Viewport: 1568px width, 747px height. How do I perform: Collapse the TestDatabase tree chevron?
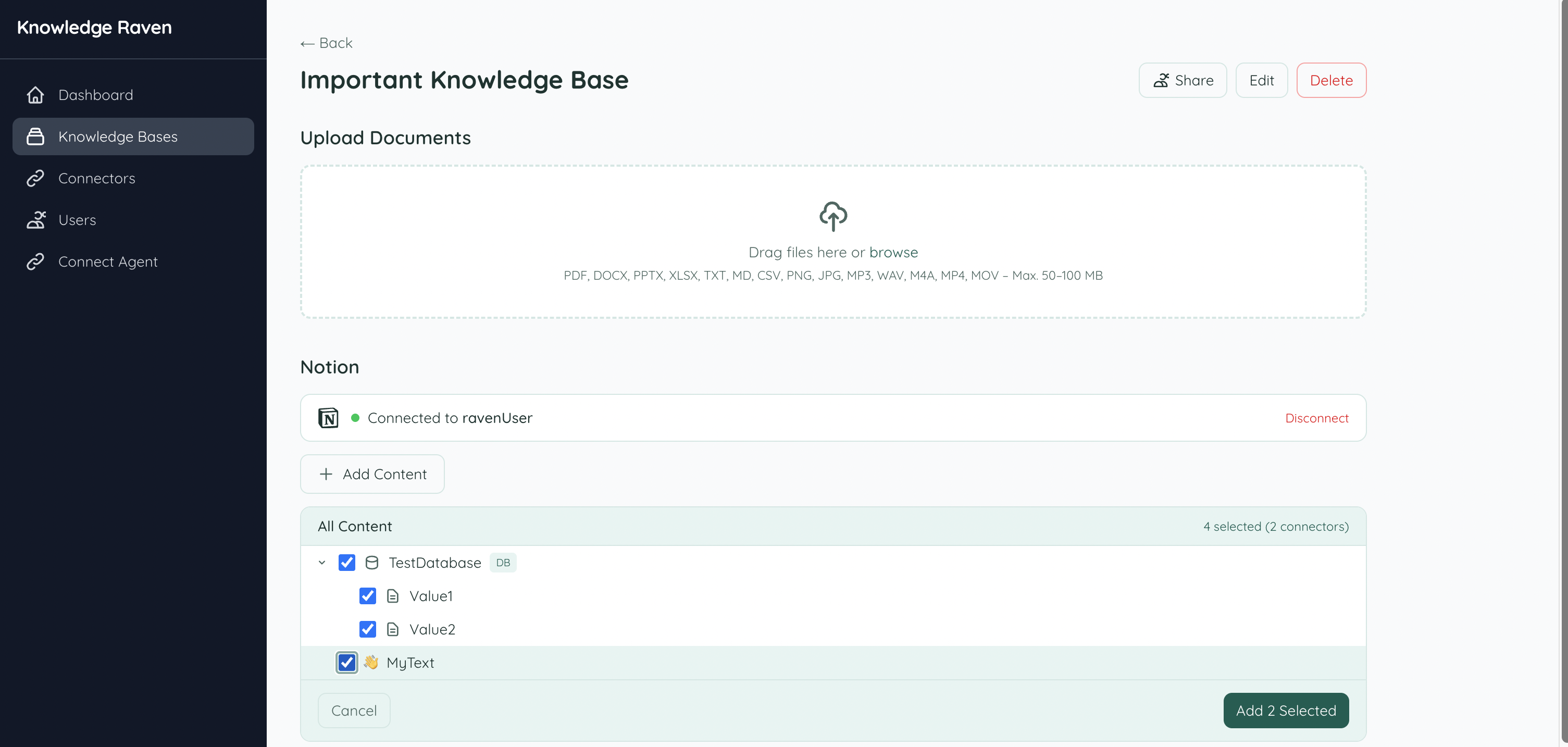[x=322, y=563]
